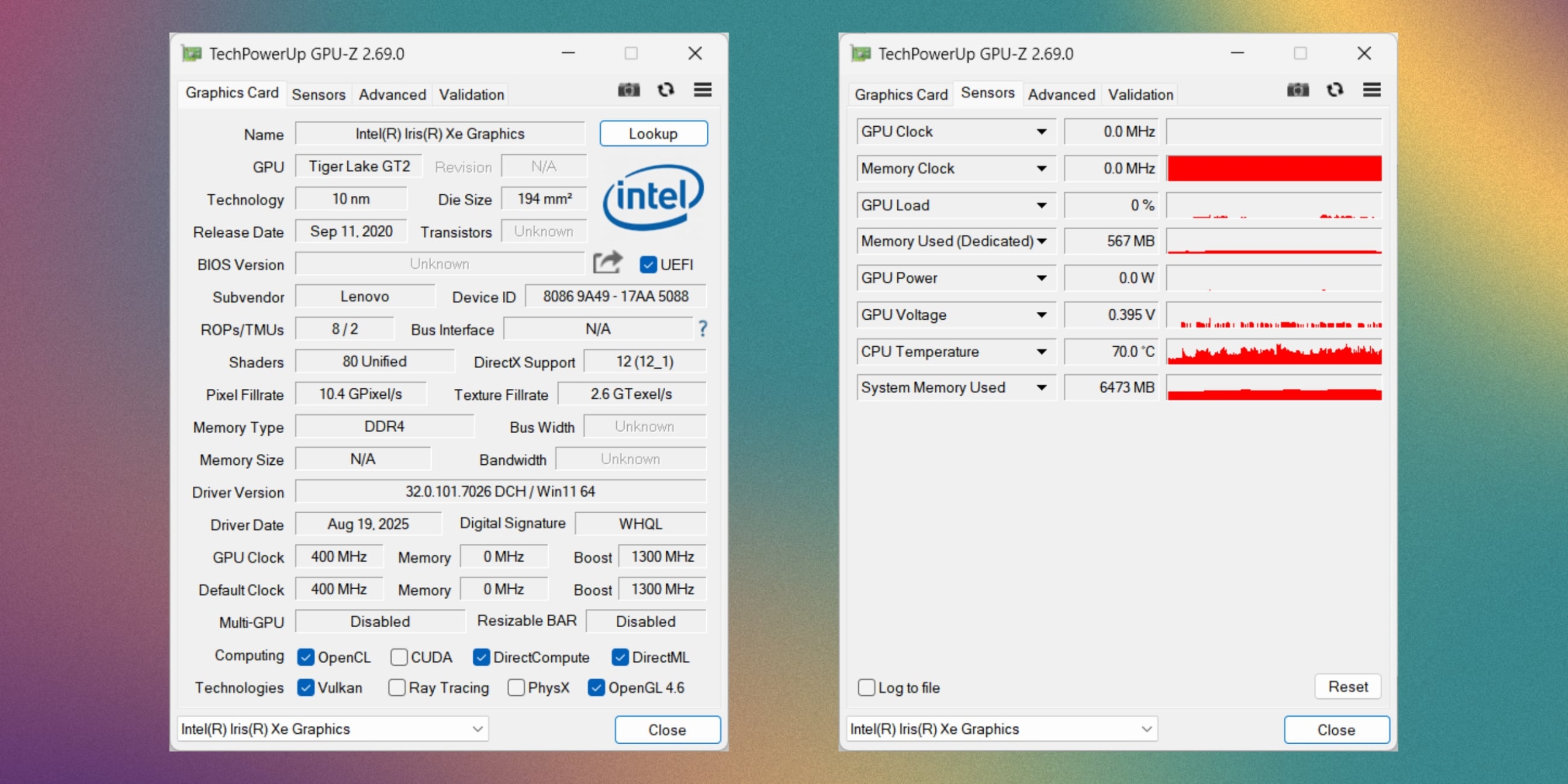Open the hamburger menu in left window

703,91
